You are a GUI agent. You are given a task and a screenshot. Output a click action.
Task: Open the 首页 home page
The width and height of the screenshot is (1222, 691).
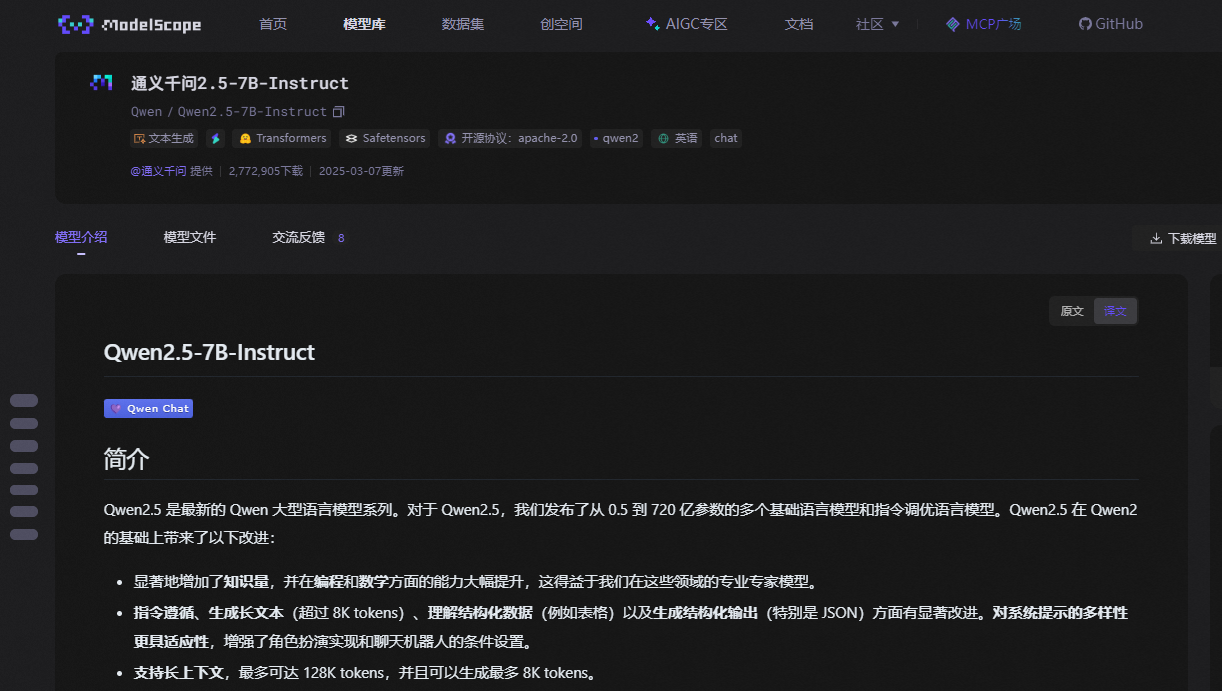[273, 24]
